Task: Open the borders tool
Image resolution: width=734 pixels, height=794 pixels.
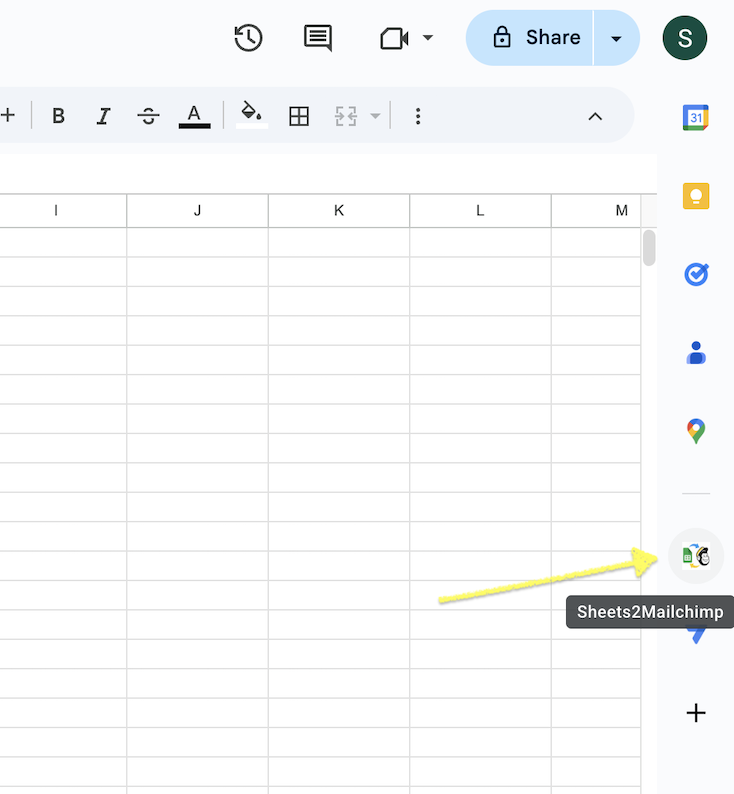Action: tap(299, 116)
